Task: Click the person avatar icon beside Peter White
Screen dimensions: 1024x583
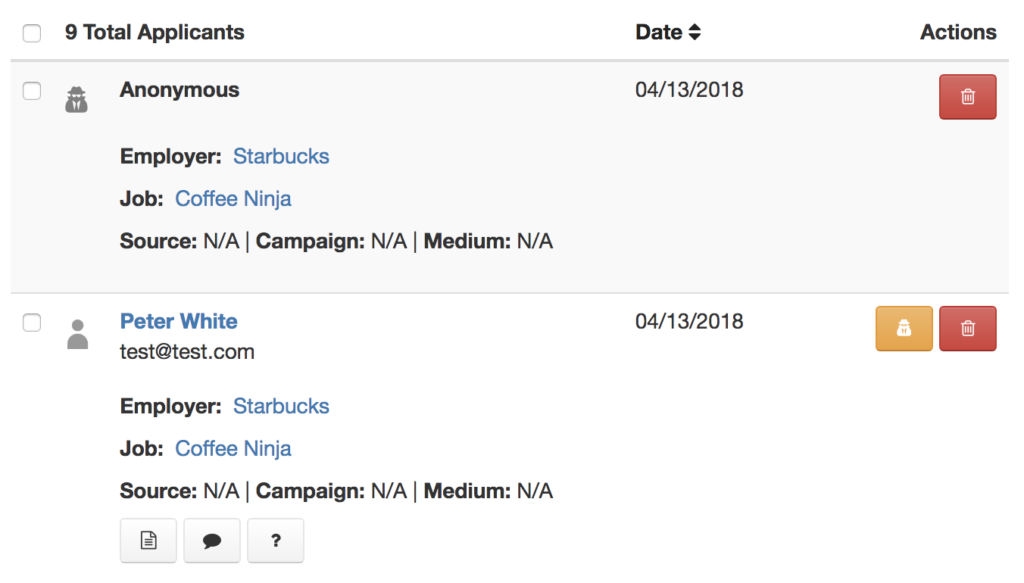Action: point(78,334)
